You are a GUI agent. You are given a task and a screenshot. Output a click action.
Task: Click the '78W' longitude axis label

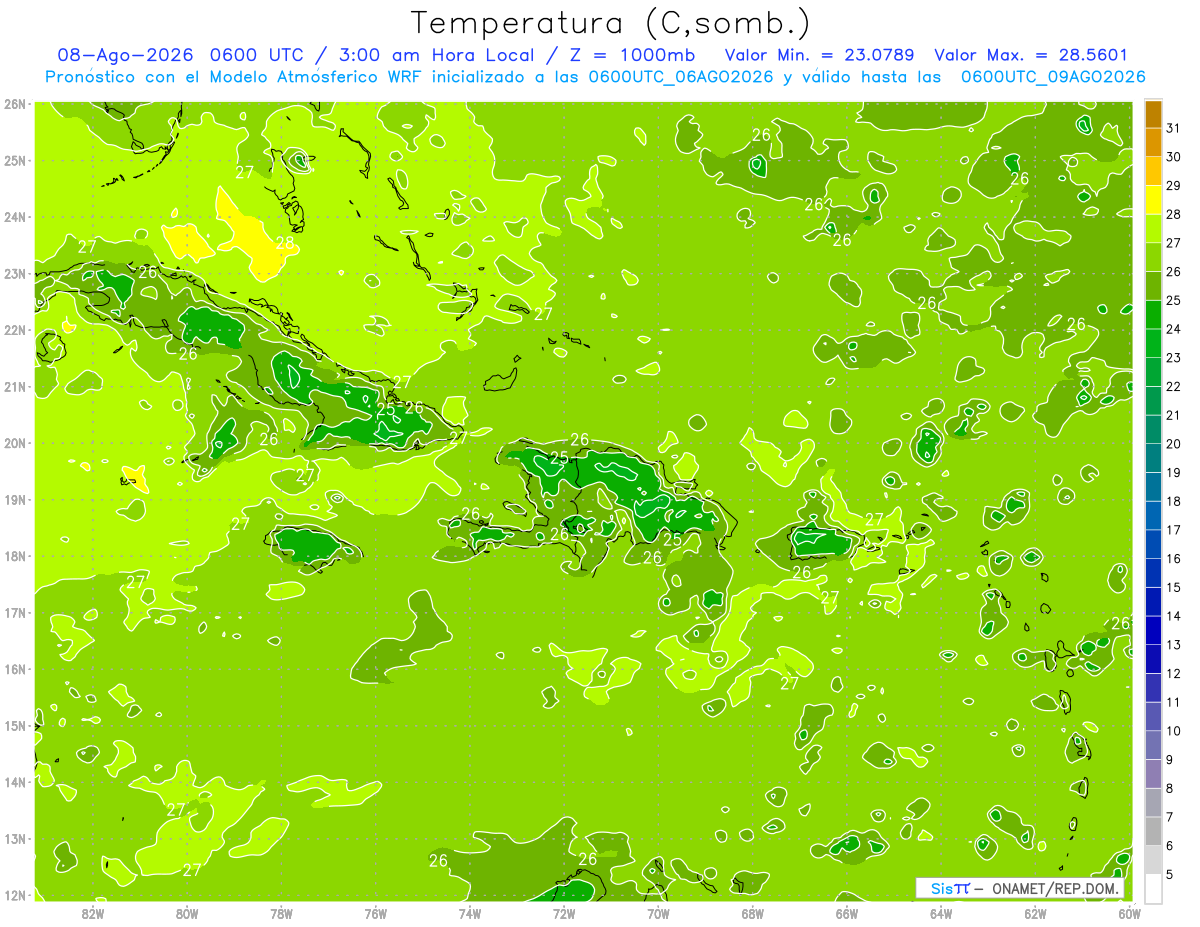click(281, 913)
